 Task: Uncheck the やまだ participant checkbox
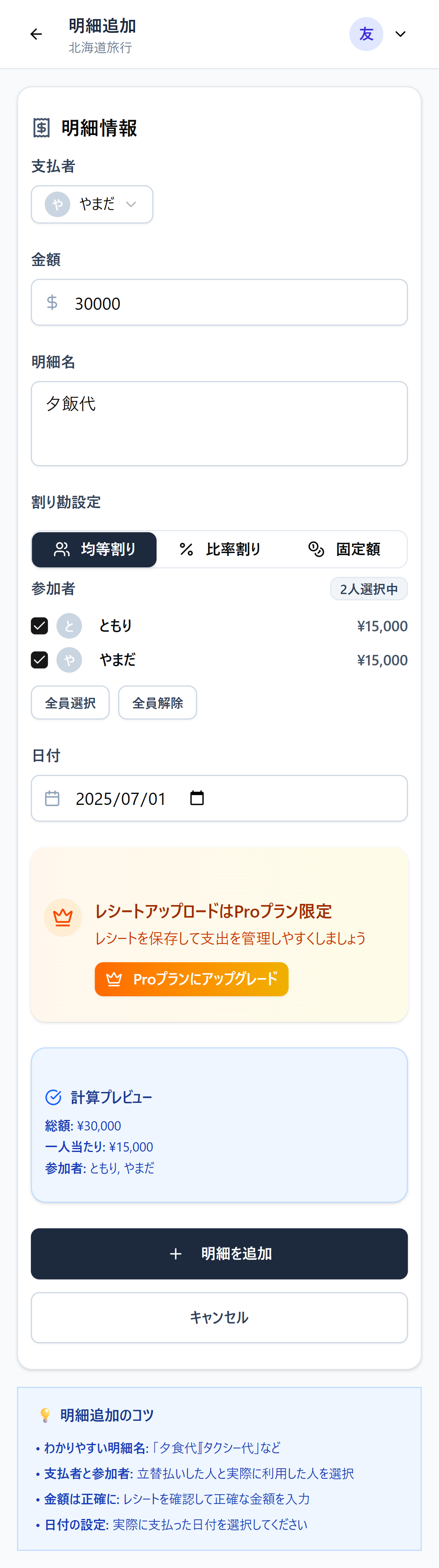click(x=40, y=660)
